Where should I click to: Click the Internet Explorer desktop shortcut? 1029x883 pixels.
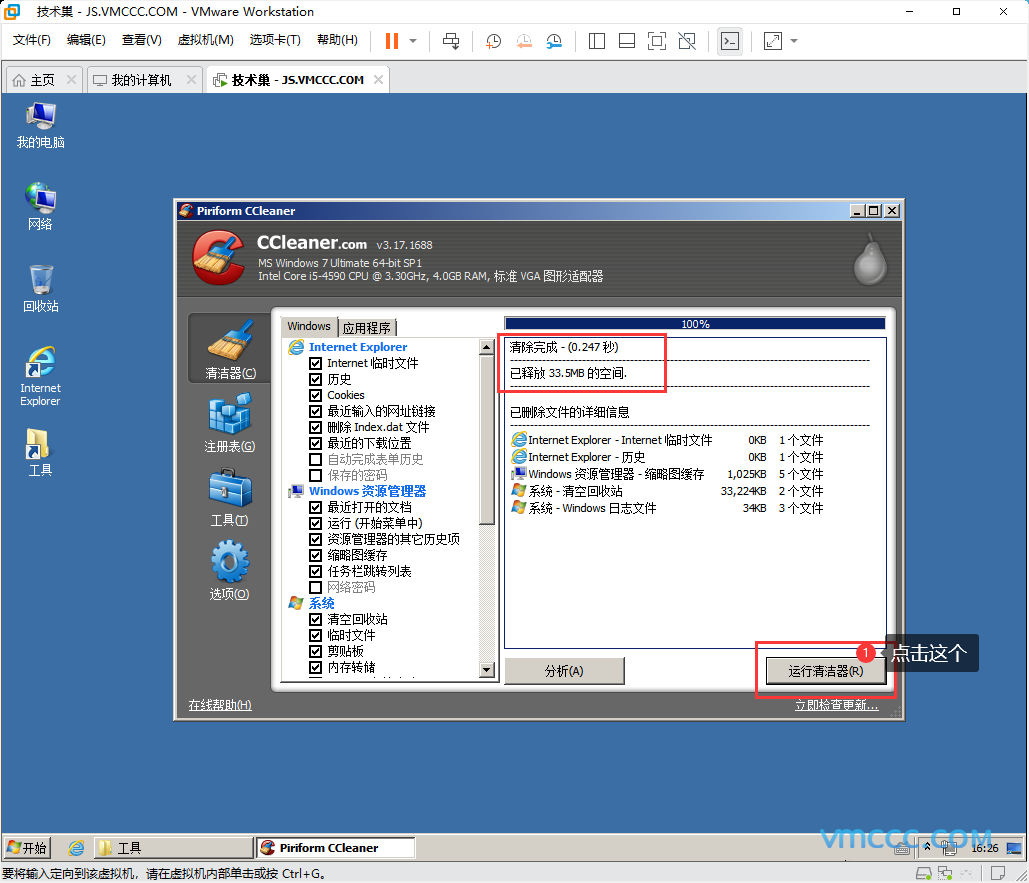(41, 376)
